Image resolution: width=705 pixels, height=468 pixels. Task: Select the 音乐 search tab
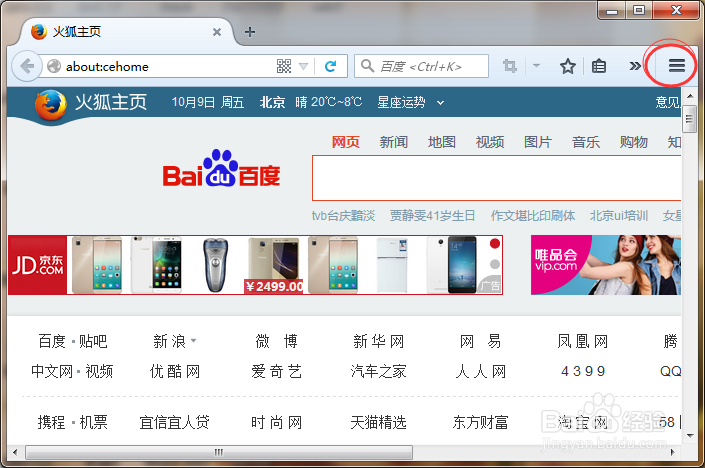pyautogui.click(x=586, y=142)
